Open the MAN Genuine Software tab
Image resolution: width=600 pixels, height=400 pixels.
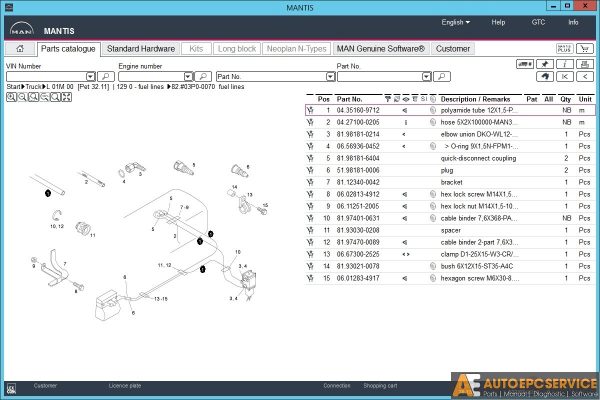[x=381, y=49]
